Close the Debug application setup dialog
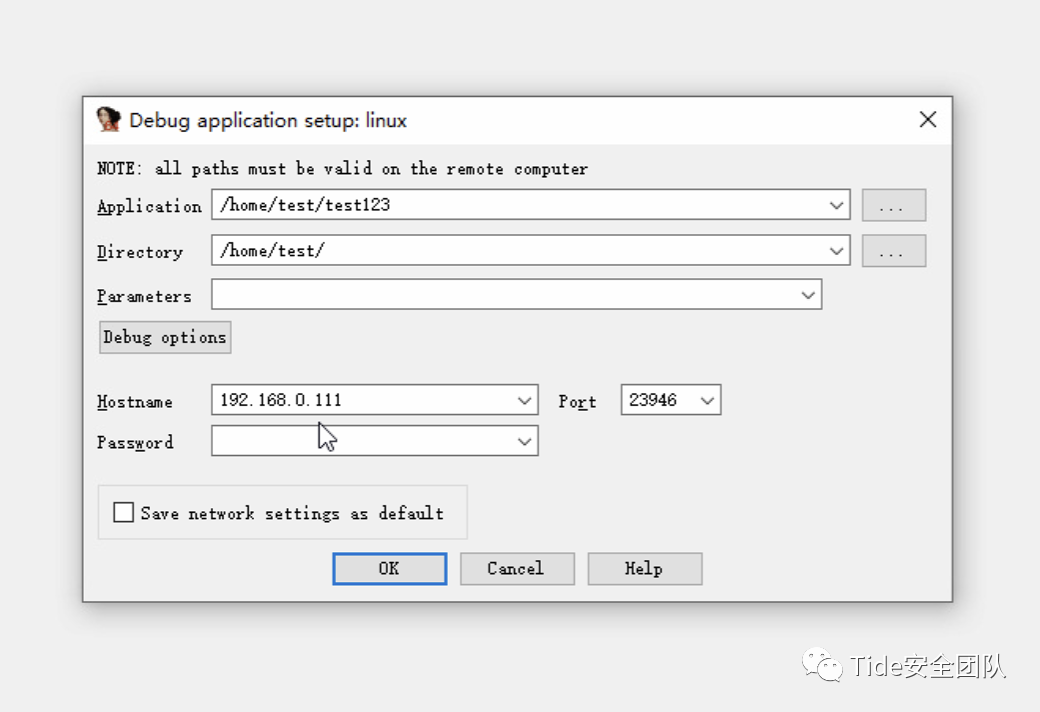The image size is (1040, 712). [x=928, y=119]
